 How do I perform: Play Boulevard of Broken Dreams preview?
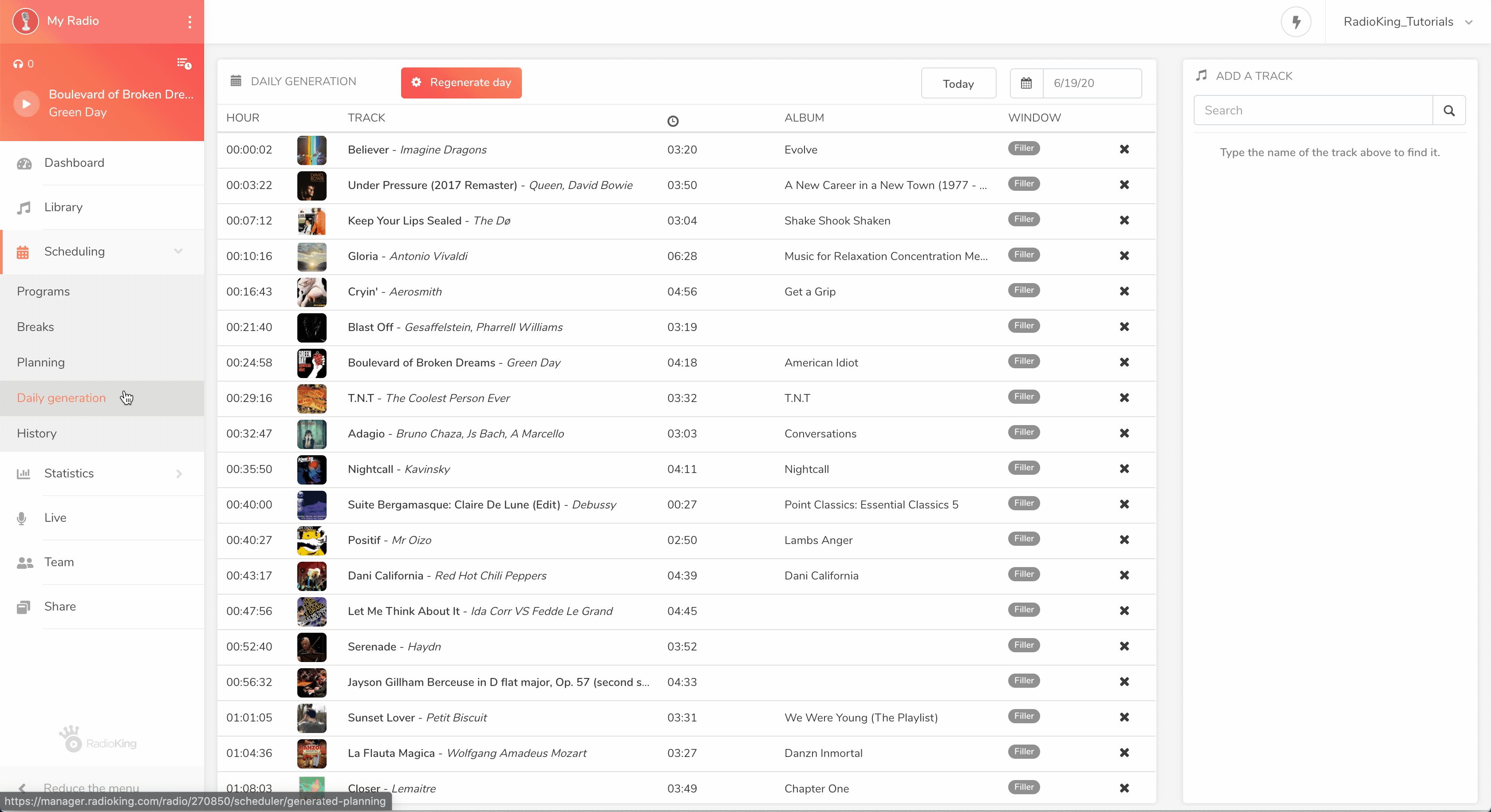point(26,103)
